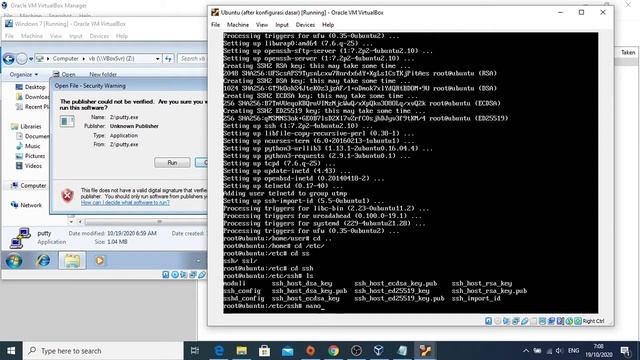
Task: Click network indicator in Windows 7 VM status bar
Action: 193,275
